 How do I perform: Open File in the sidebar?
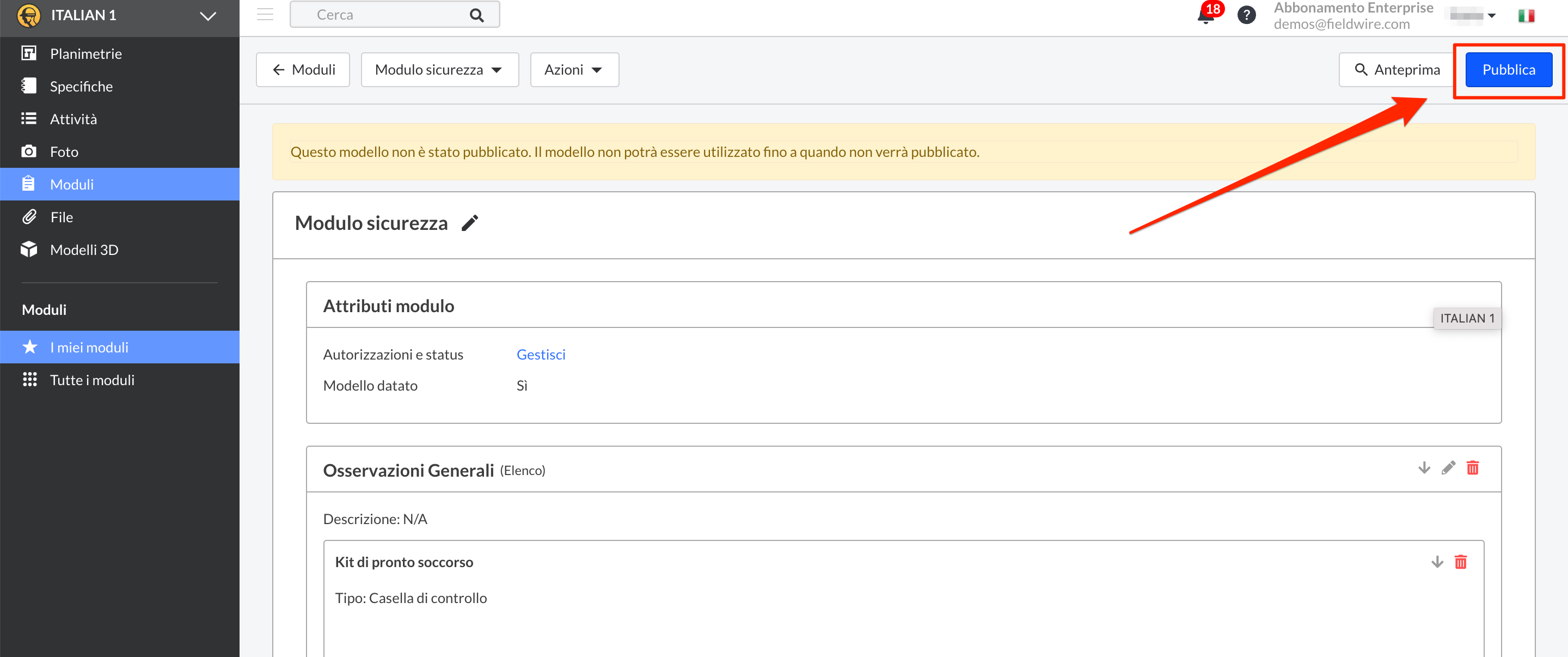[120, 217]
